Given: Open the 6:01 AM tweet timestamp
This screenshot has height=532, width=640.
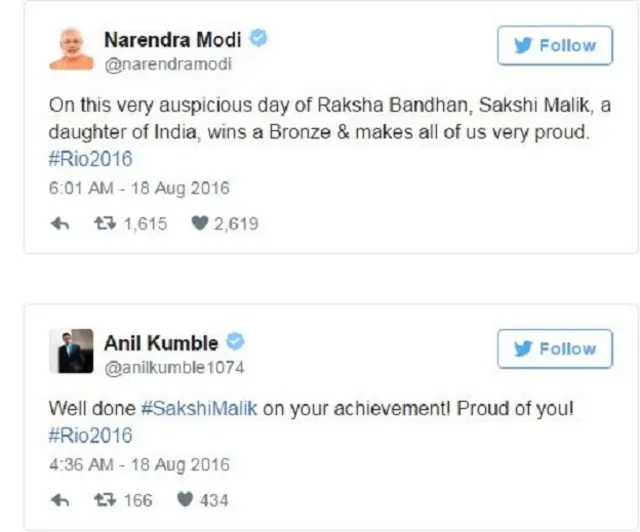Looking at the screenshot, I should point(139,188).
